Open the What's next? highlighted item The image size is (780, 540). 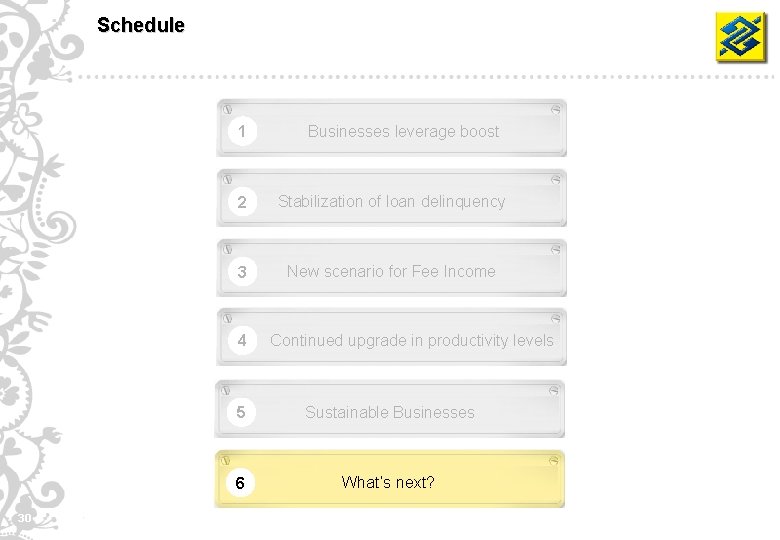pos(388,482)
